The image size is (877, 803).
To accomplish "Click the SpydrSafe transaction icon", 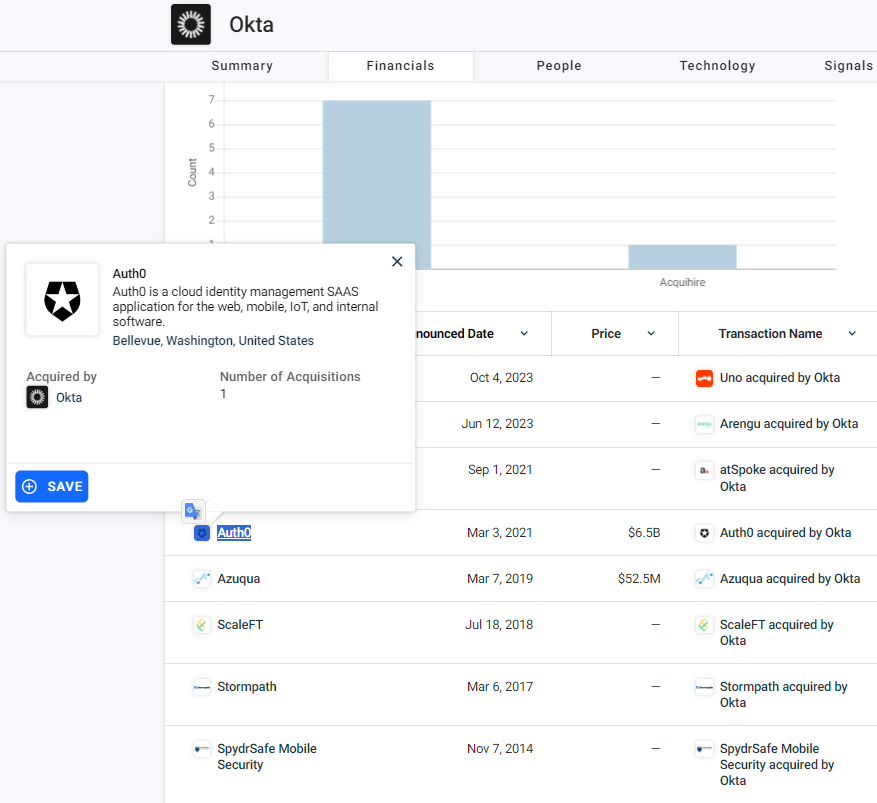I will [x=704, y=749].
